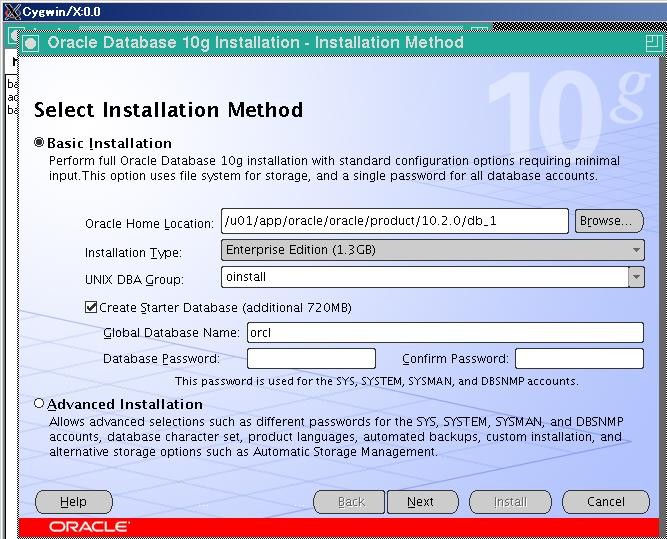Focus the Confirm Password field

click(579, 359)
